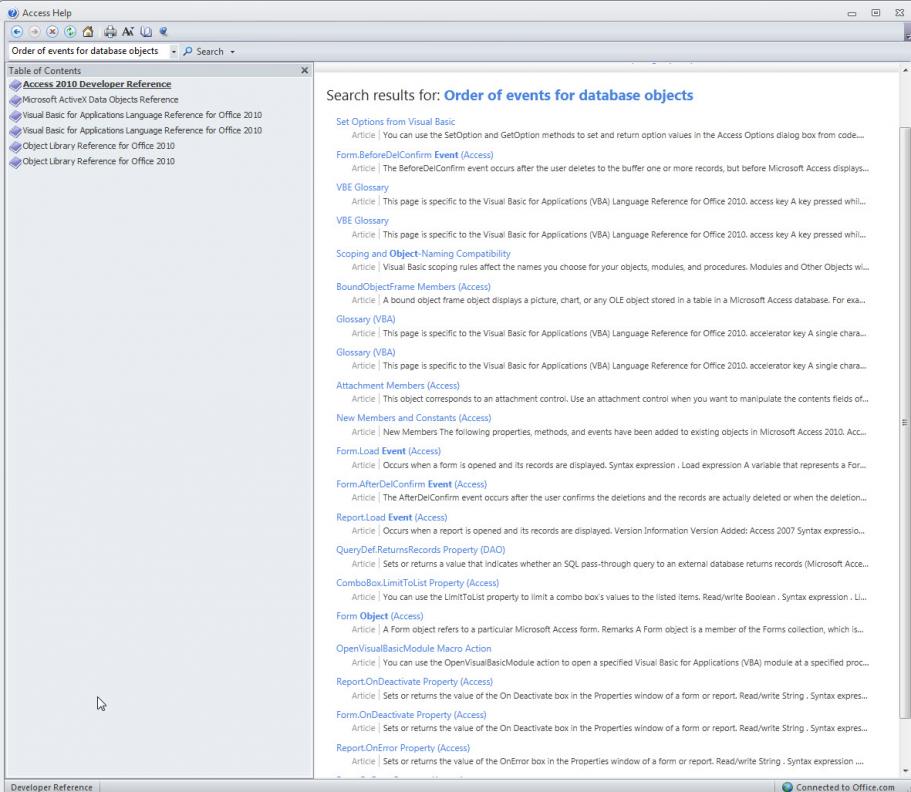Viewport: 911px width, 792px height.
Task: Open the Search scope dropdown arrow
Action: 232,52
